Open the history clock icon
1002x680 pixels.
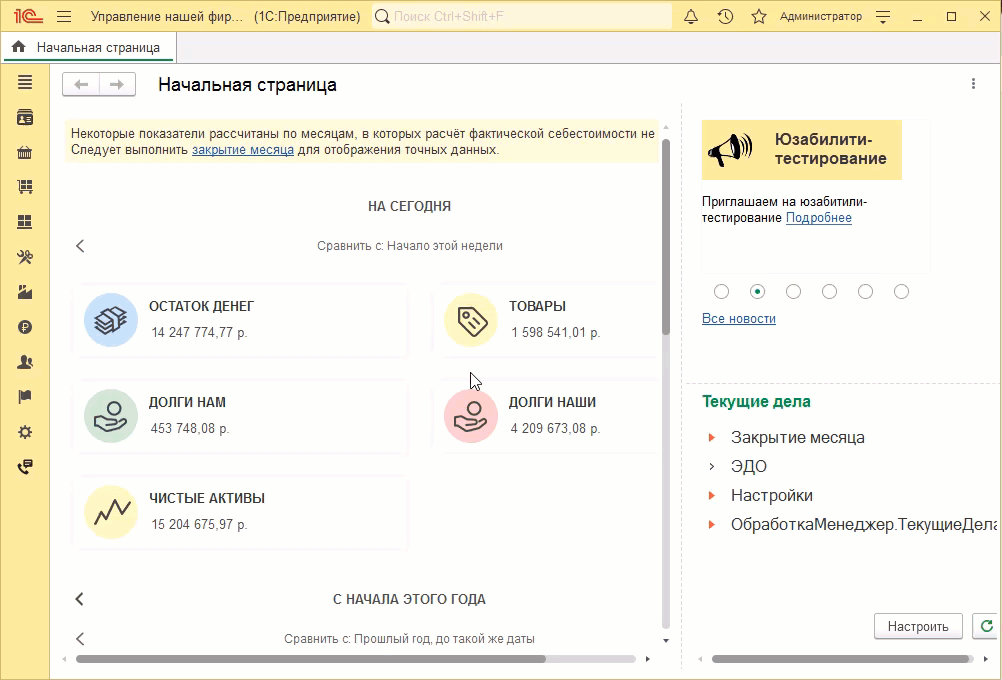pos(725,17)
